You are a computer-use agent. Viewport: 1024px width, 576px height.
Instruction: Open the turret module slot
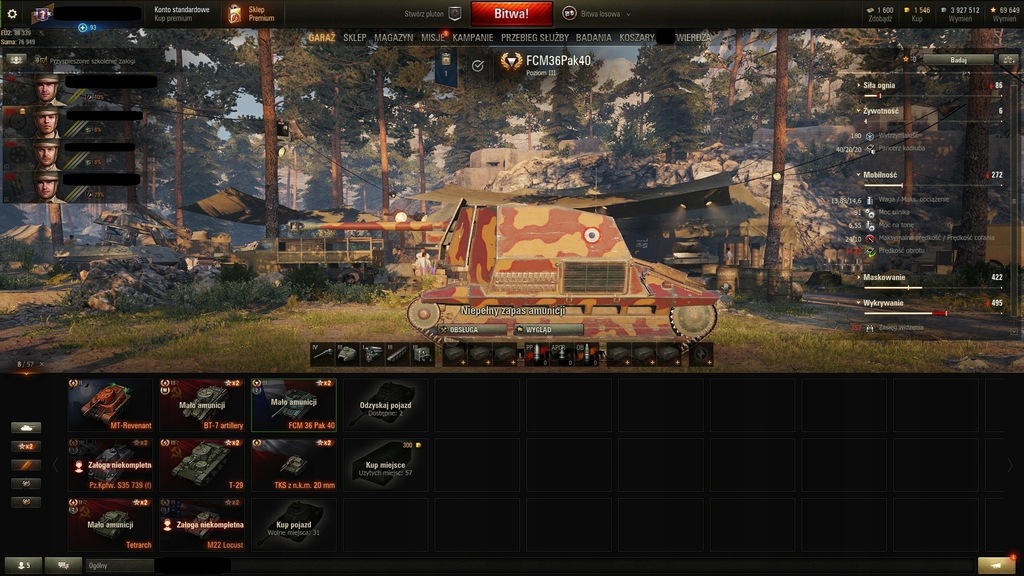347,354
